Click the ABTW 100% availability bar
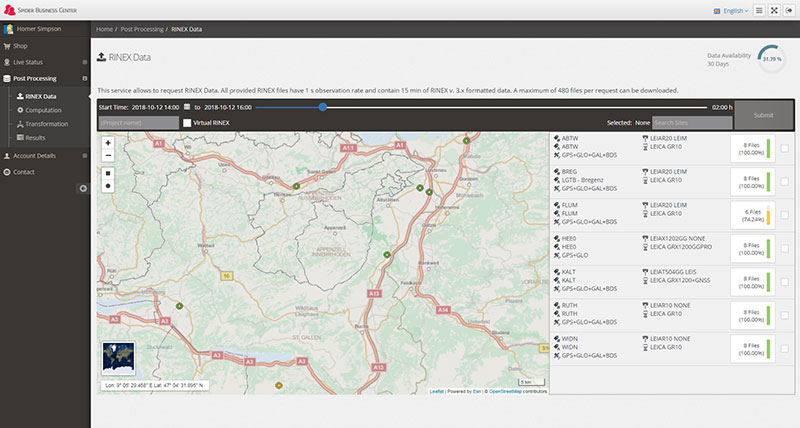Image resolution: width=800 pixels, height=428 pixels. pyautogui.click(x=768, y=148)
